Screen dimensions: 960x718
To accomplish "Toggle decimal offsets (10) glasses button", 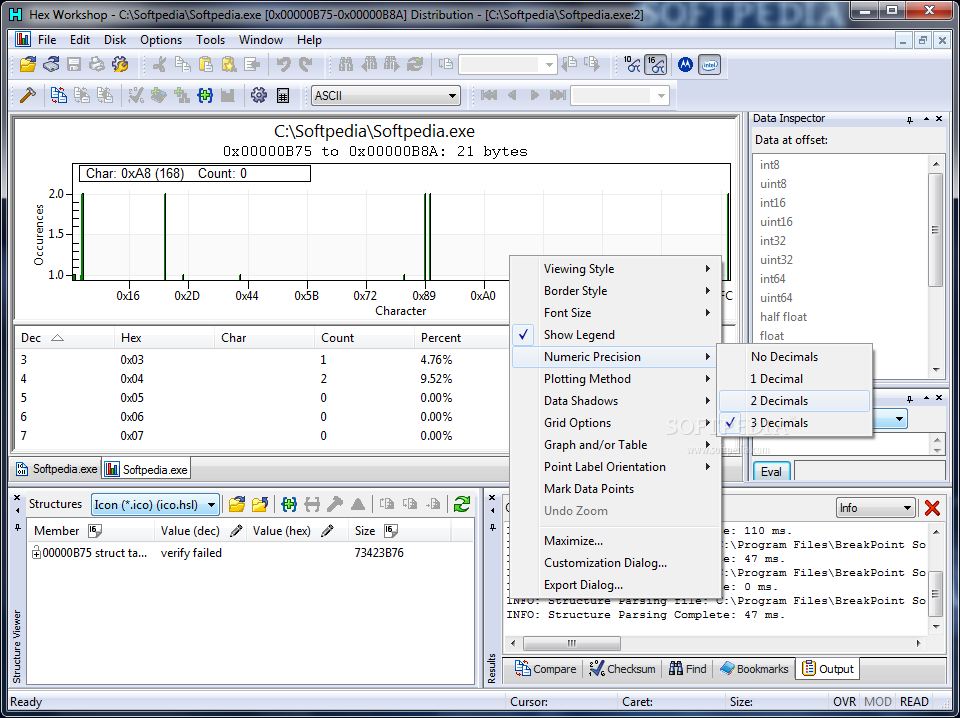I will [x=632, y=64].
